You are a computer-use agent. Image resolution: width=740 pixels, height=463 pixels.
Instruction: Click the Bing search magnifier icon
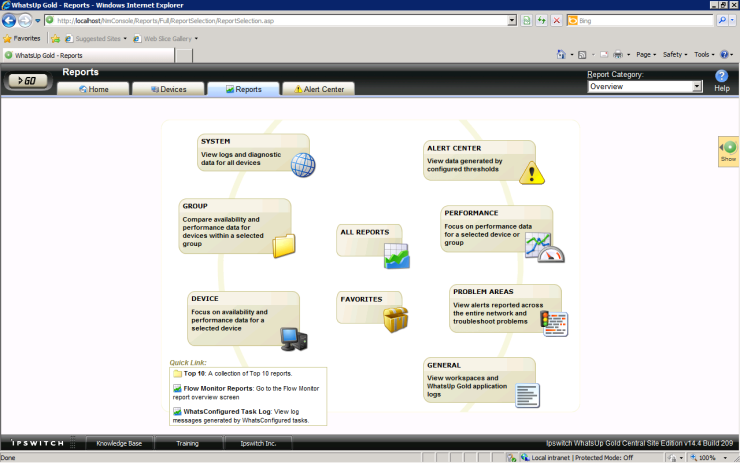(722, 21)
